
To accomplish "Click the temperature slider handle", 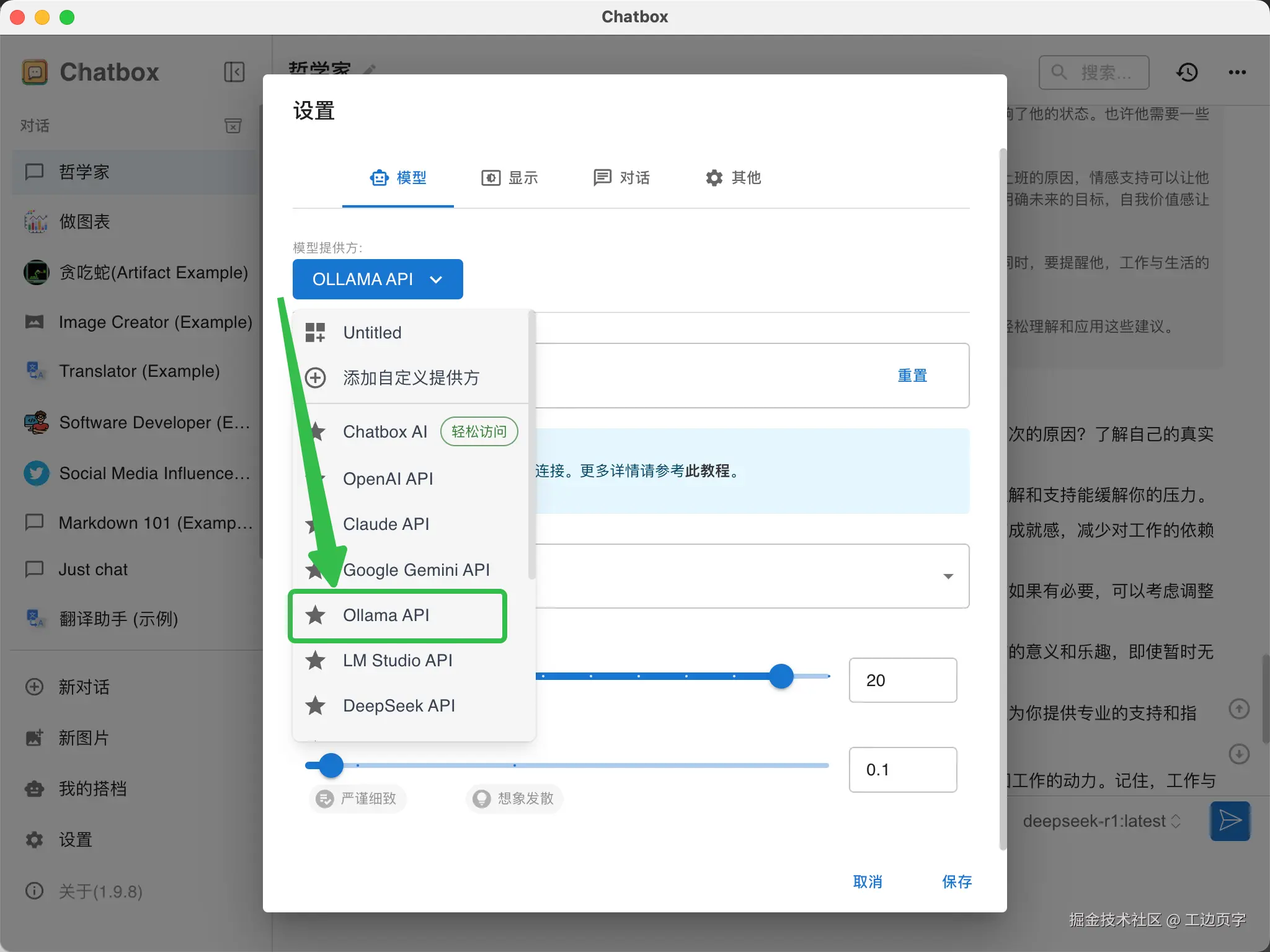I will click(x=331, y=765).
